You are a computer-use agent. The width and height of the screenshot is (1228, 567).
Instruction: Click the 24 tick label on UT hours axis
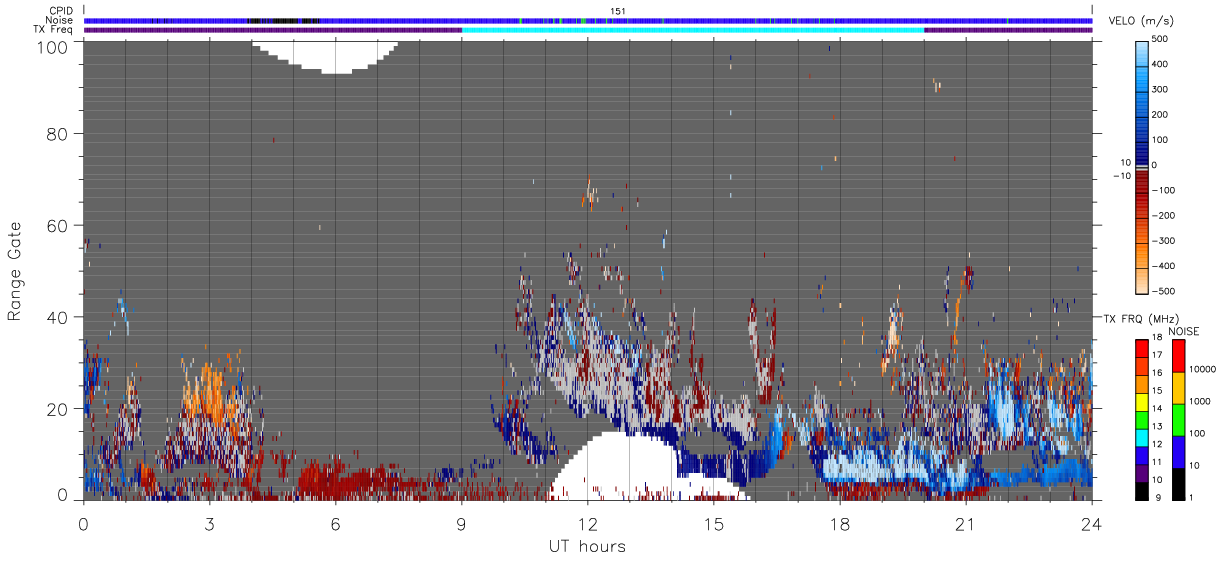point(1092,524)
